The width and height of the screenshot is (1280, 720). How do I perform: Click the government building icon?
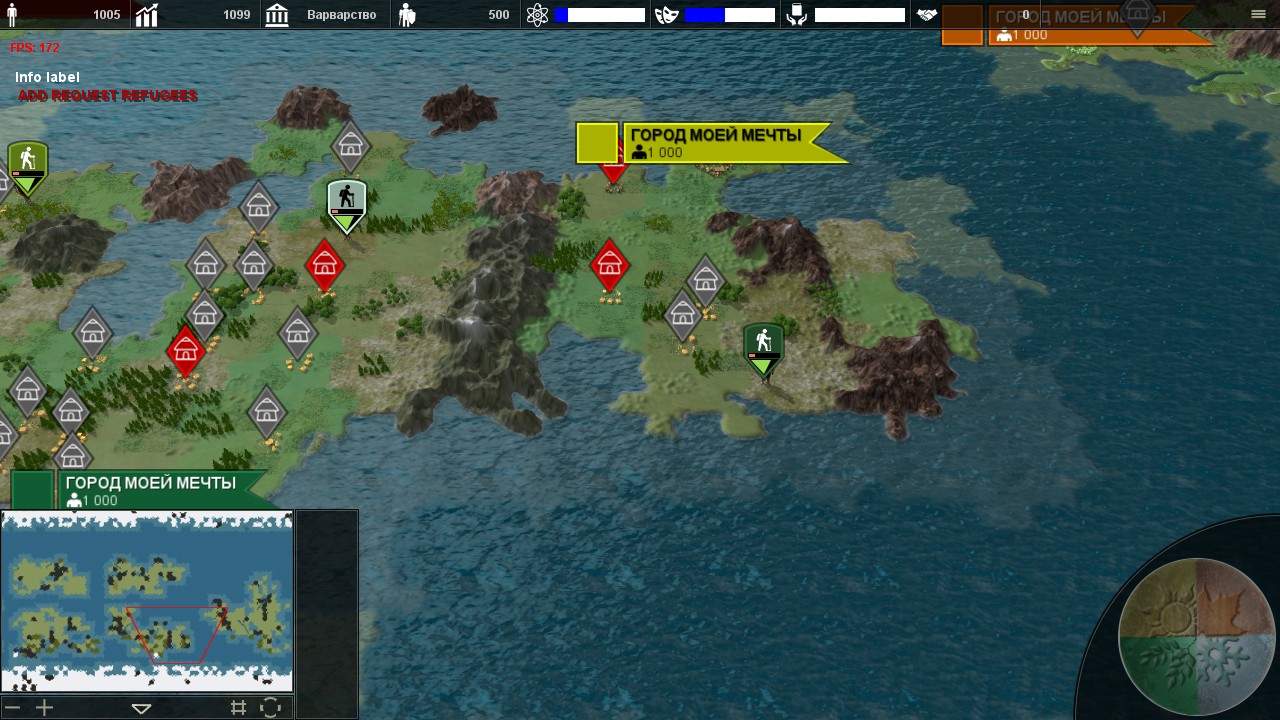pyautogui.click(x=277, y=15)
